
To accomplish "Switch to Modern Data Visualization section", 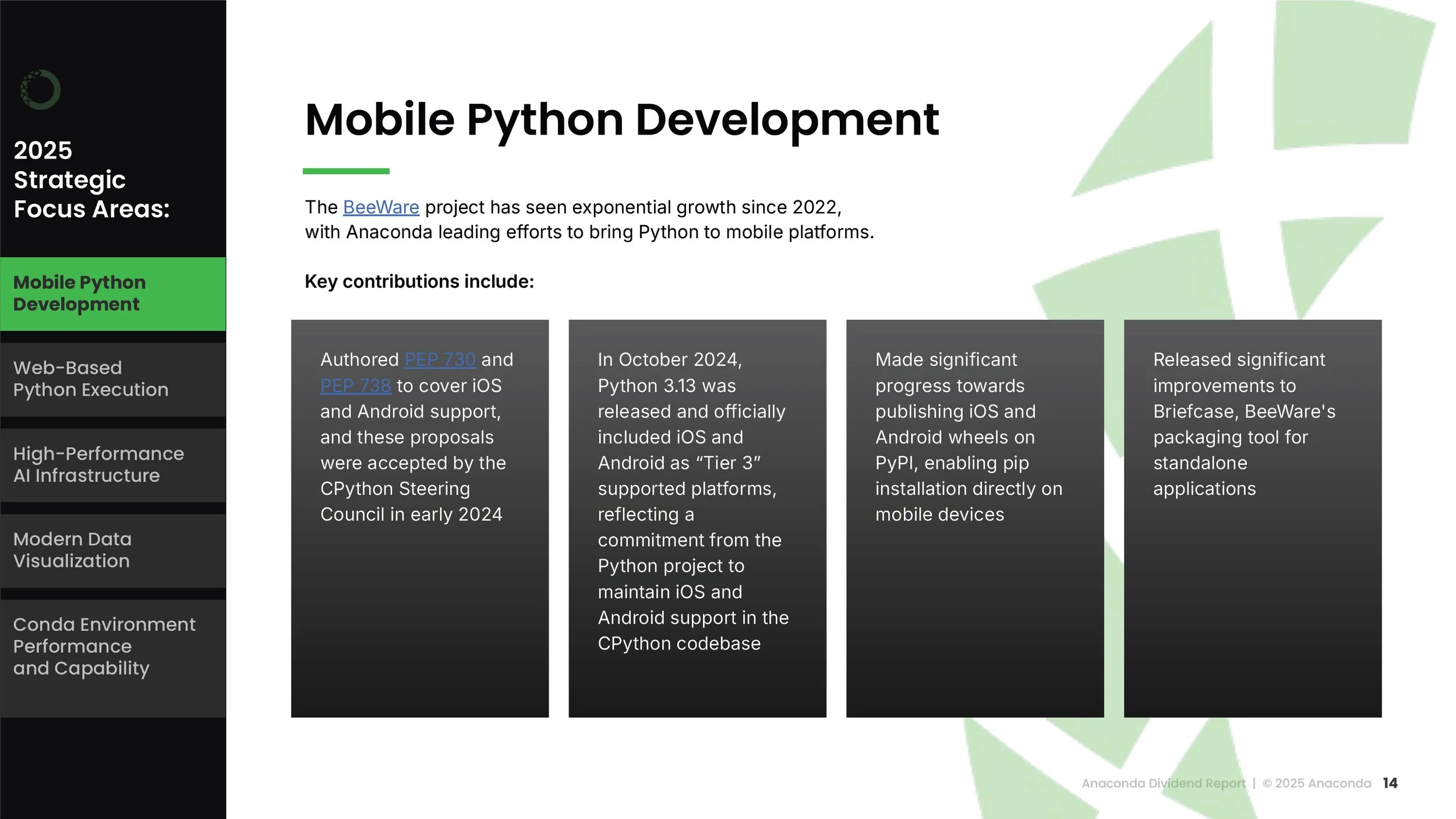I will coord(112,550).
